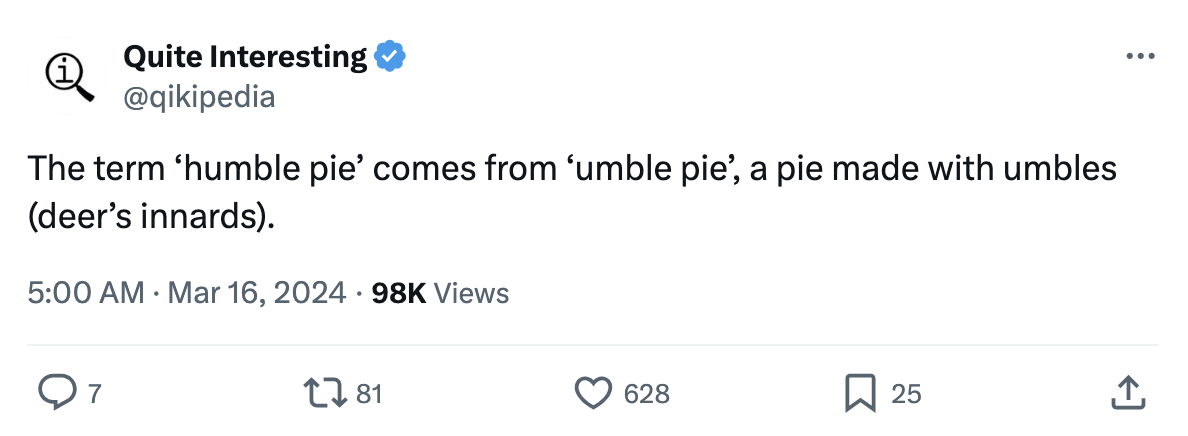
Task: Click the reply speech bubble icon
Action: (x=57, y=393)
